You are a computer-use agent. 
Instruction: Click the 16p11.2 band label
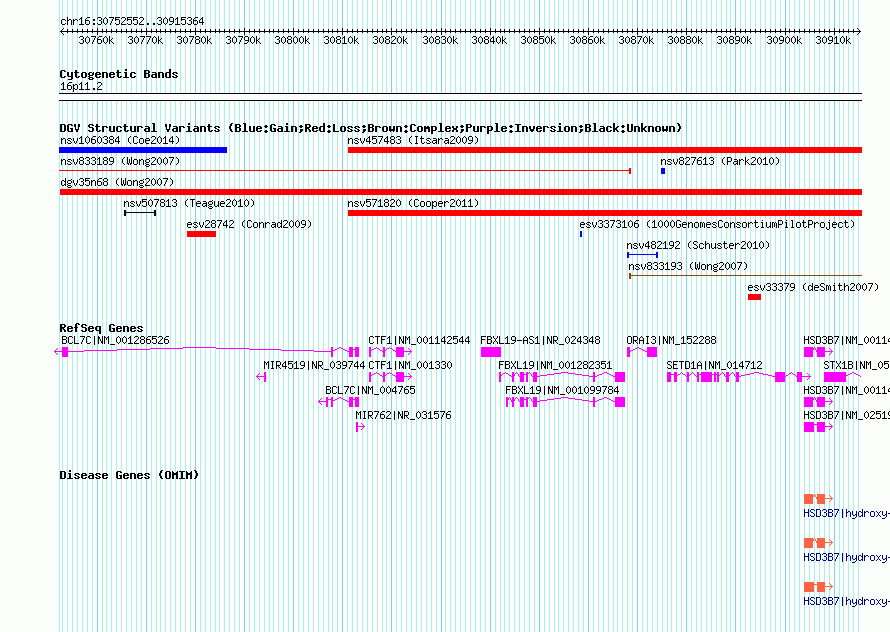coord(81,86)
